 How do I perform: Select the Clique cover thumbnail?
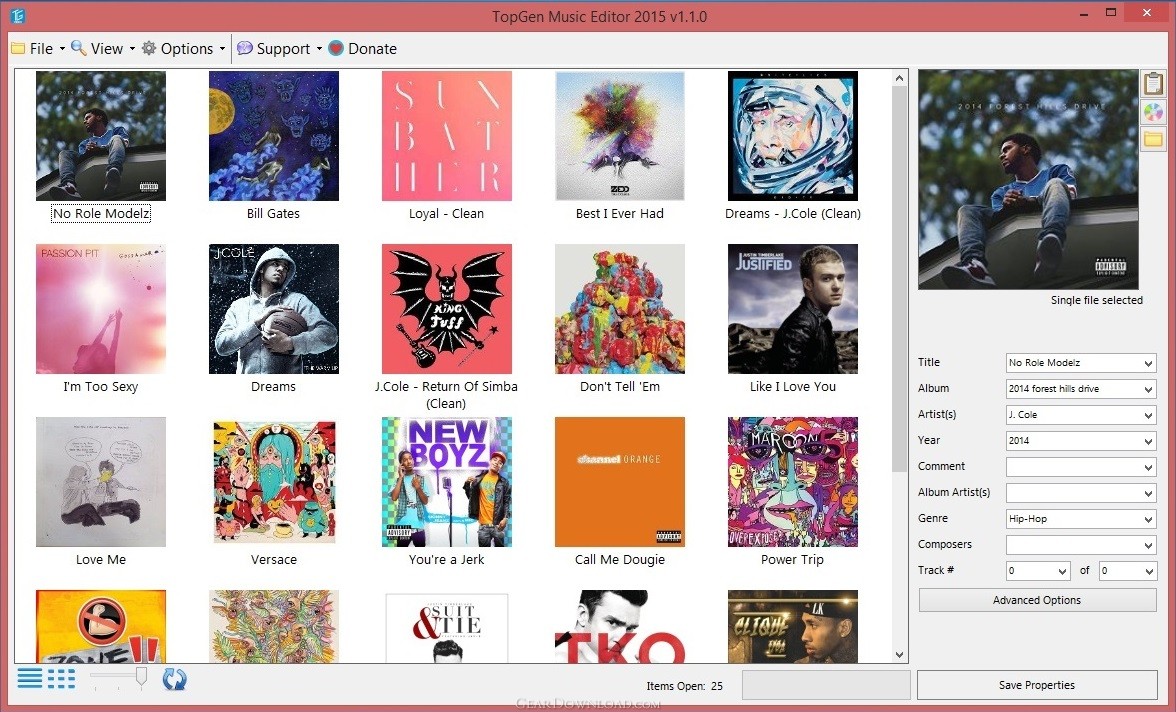point(793,626)
